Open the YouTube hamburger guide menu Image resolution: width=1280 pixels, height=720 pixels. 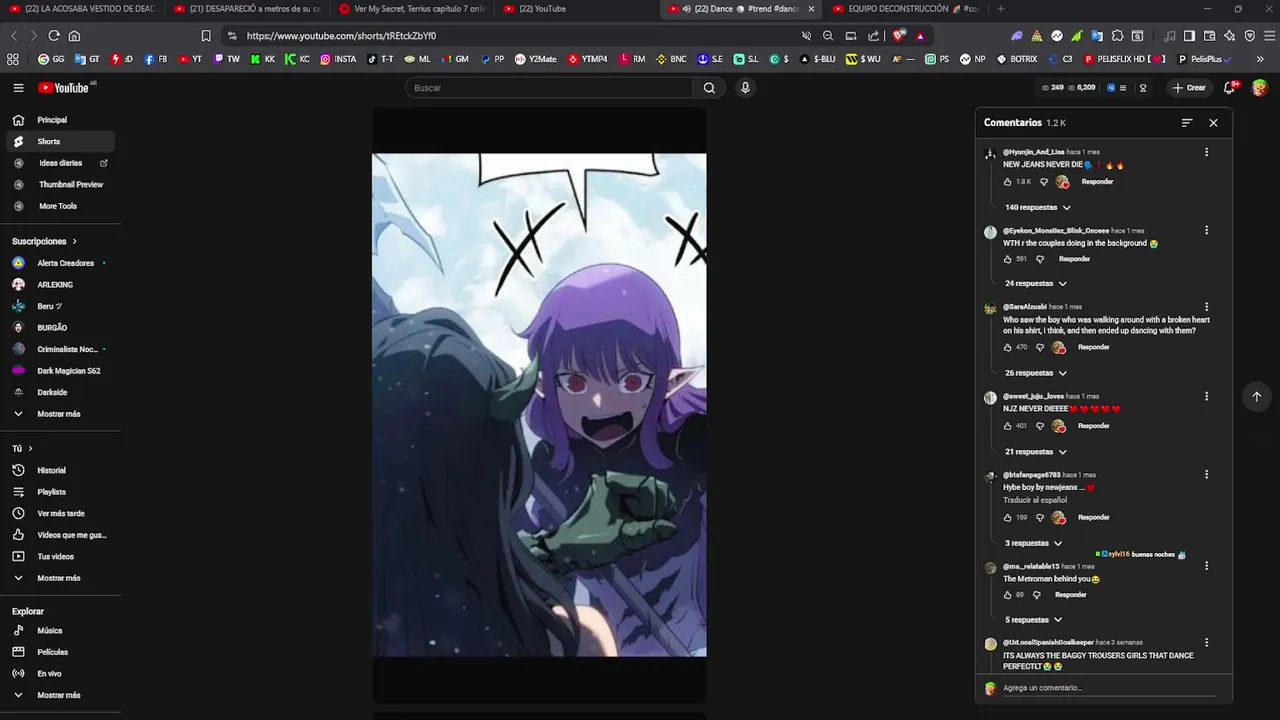click(18, 88)
